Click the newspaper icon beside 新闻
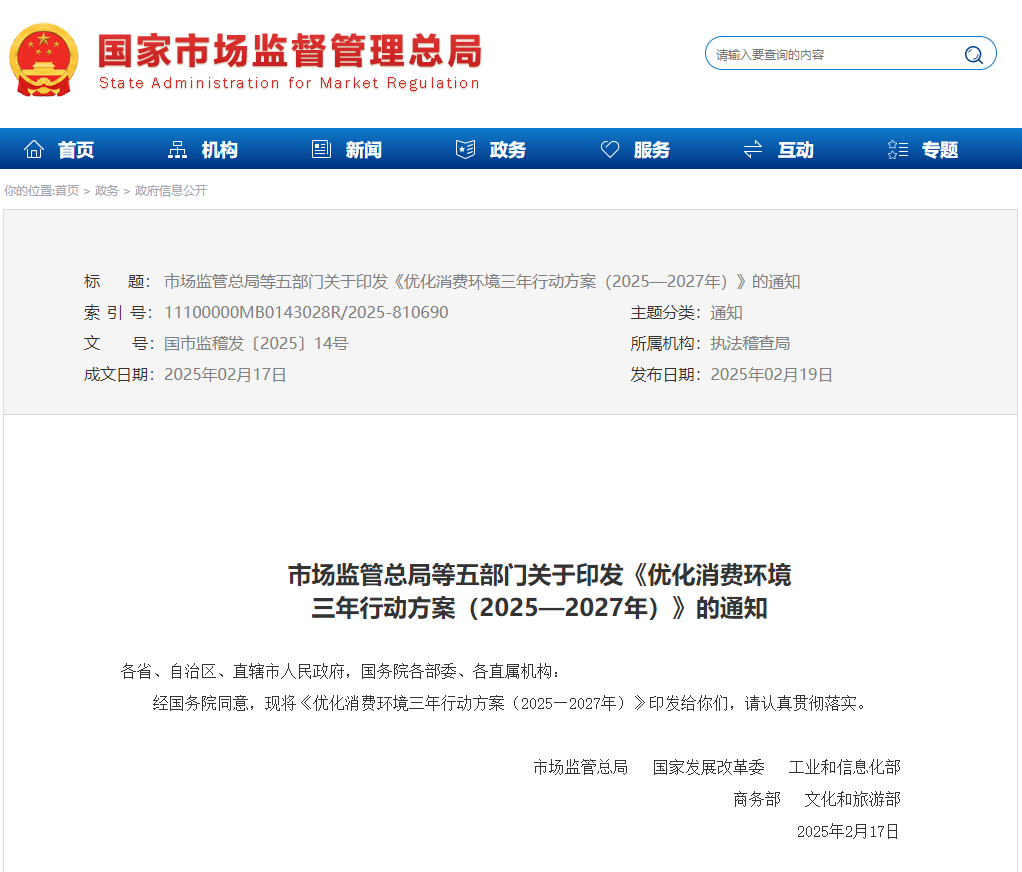 321,149
